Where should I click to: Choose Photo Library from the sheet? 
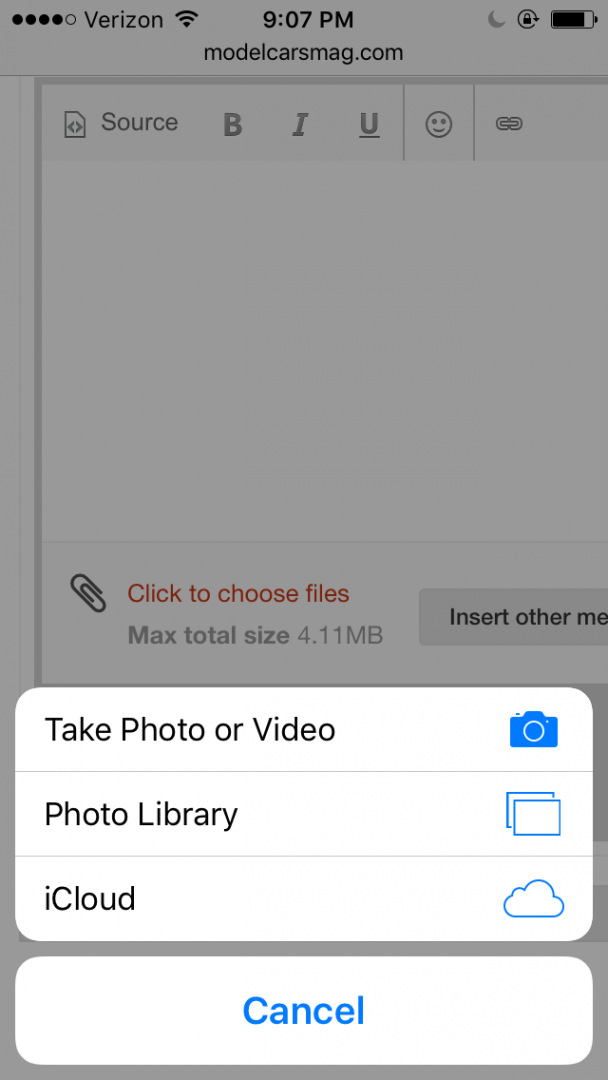coord(141,813)
